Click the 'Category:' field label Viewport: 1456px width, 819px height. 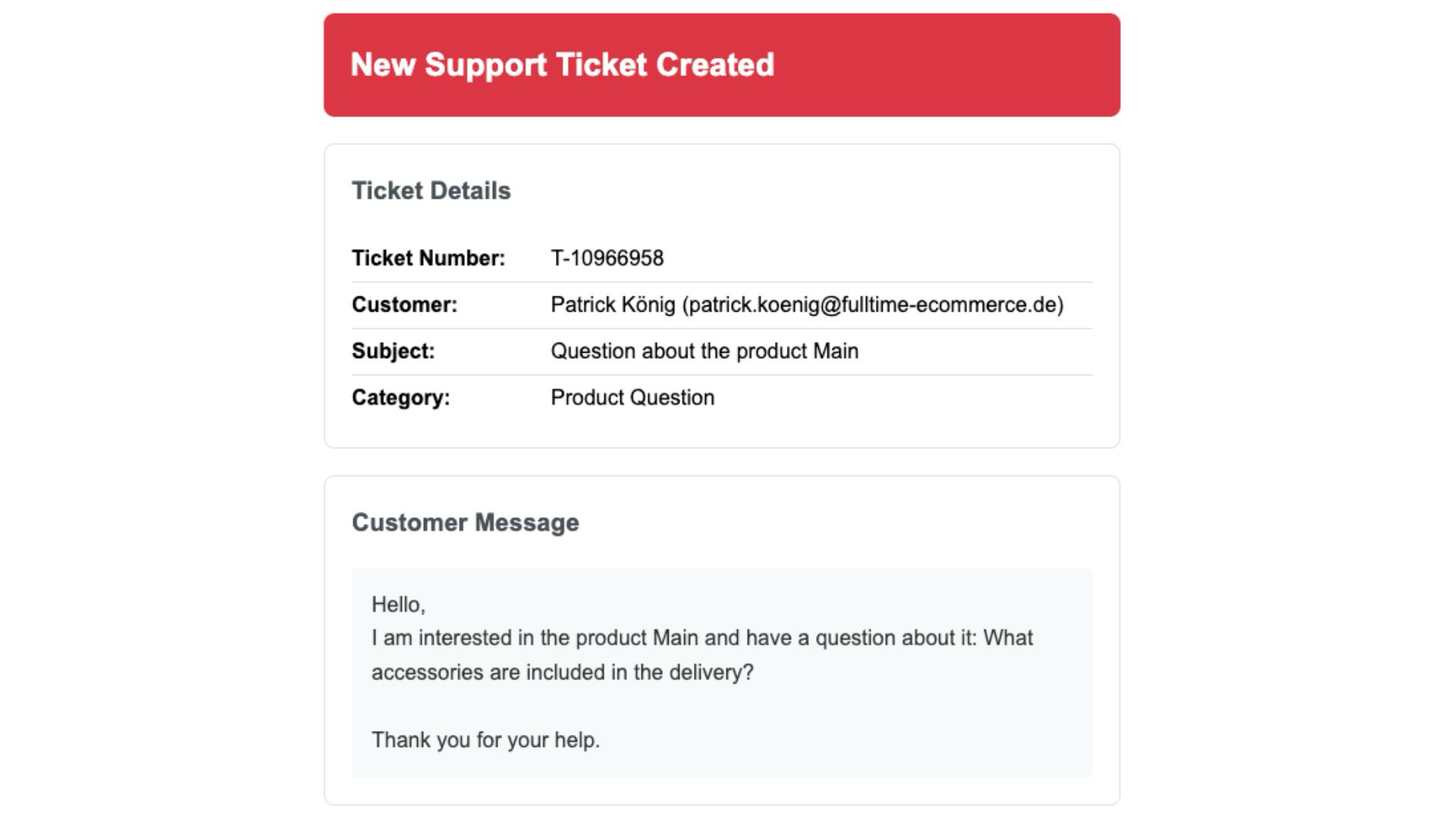click(x=400, y=397)
